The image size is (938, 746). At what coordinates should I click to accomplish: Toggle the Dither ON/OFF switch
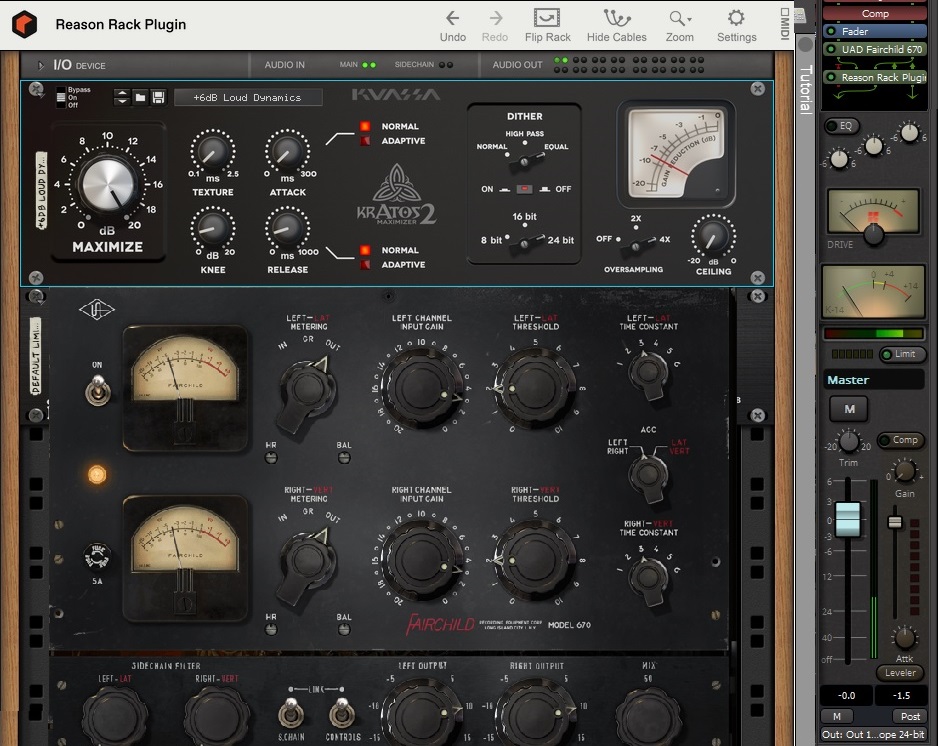[x=525, y=189]
